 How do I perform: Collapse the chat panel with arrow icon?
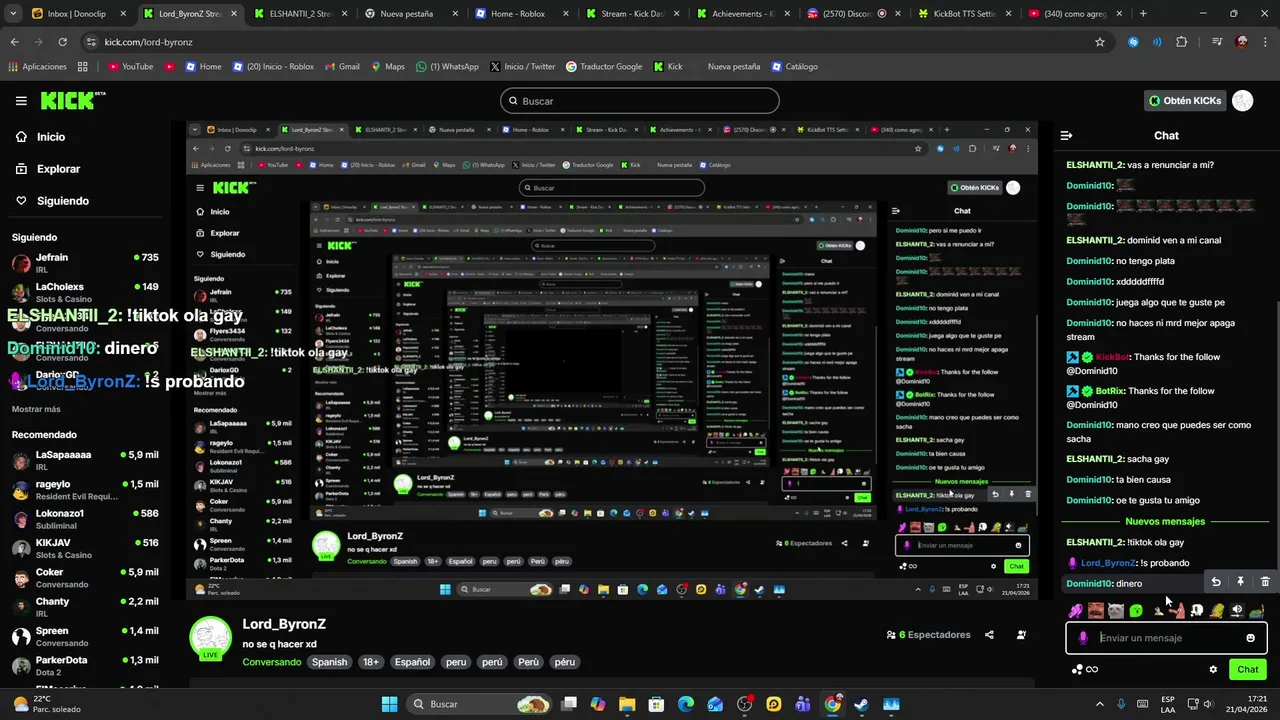coord(1066,136)
